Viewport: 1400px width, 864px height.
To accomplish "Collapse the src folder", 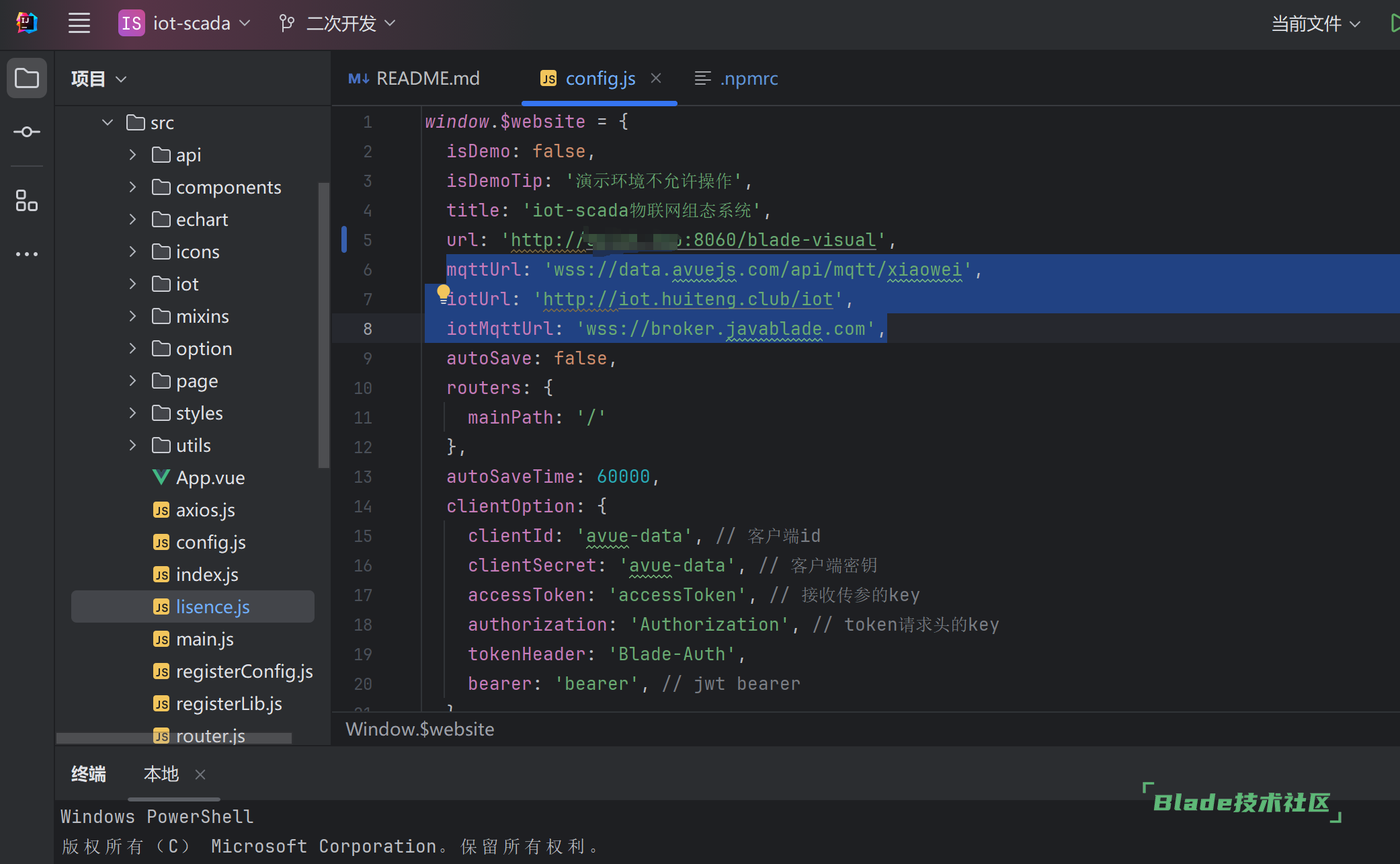I will click(108, 122).
